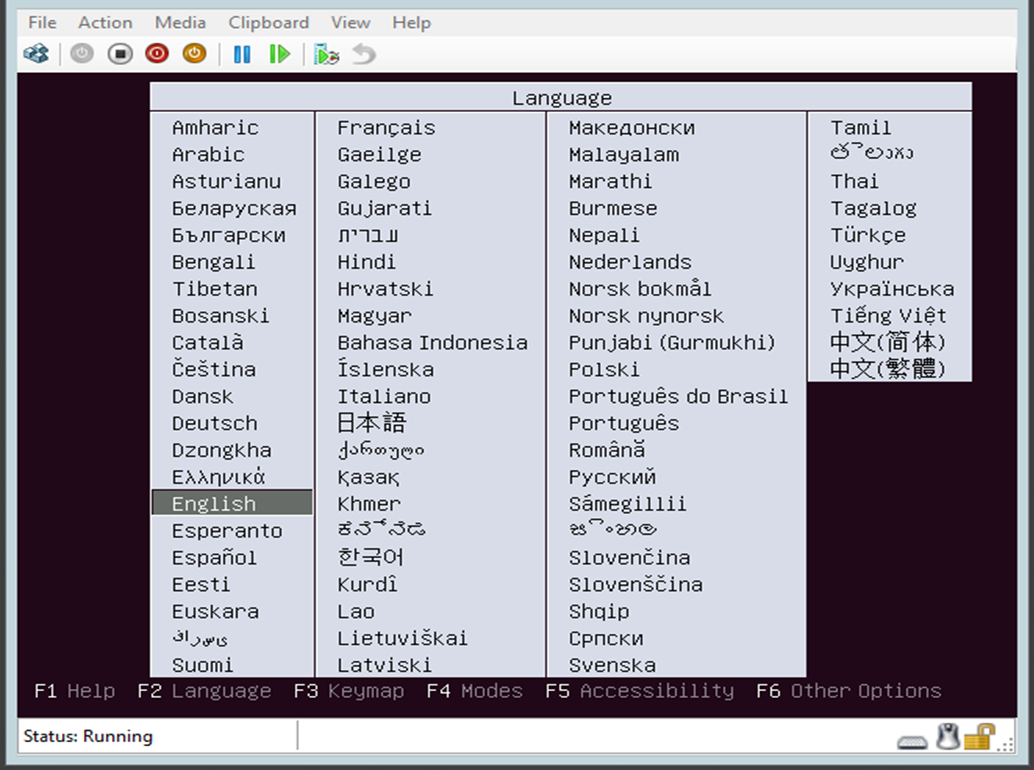Select Bengali language
1034x770 pixels.
coord(213,262)
